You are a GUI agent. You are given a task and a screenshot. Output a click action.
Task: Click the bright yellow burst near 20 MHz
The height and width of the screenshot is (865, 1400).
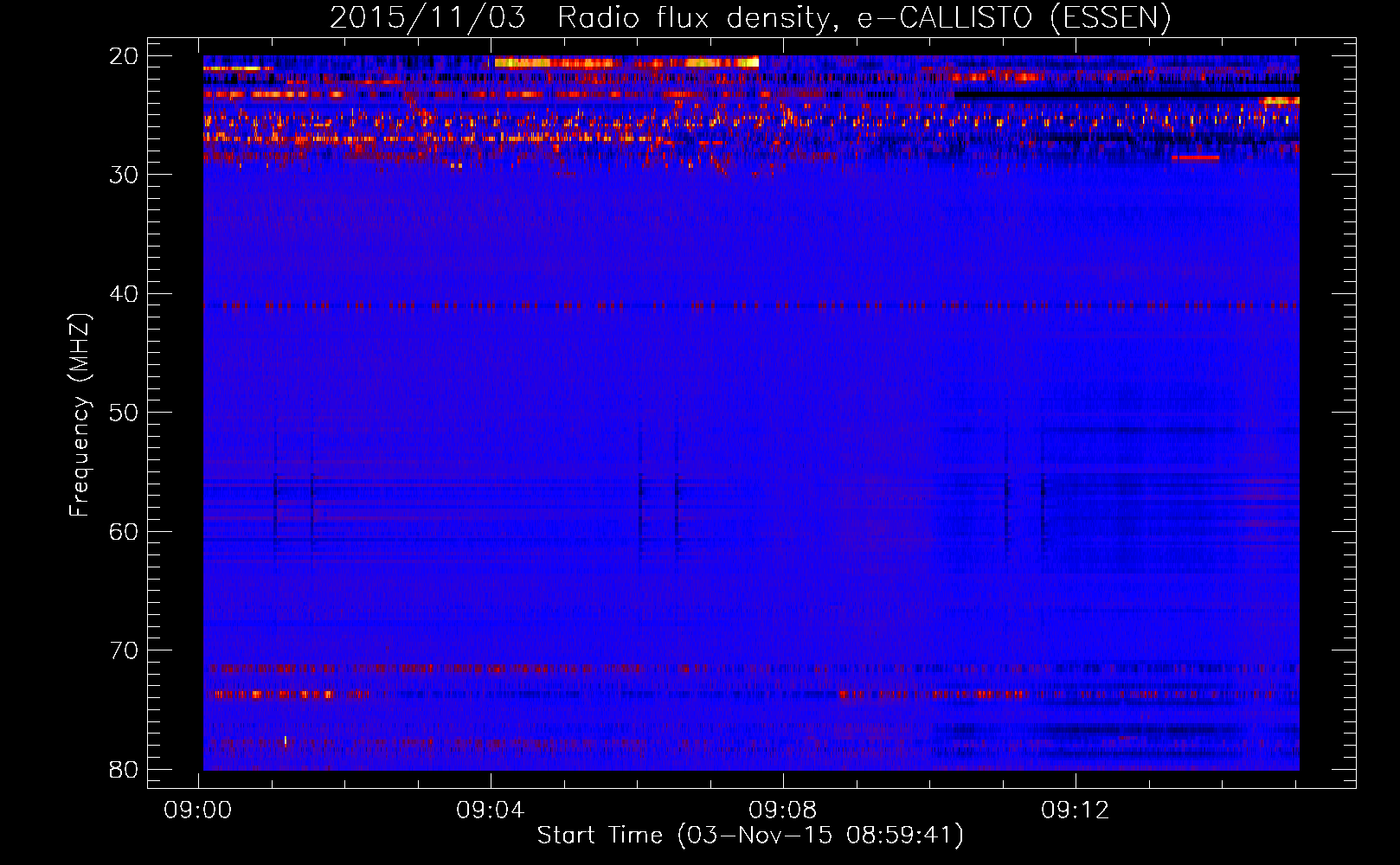click(626, 61)
